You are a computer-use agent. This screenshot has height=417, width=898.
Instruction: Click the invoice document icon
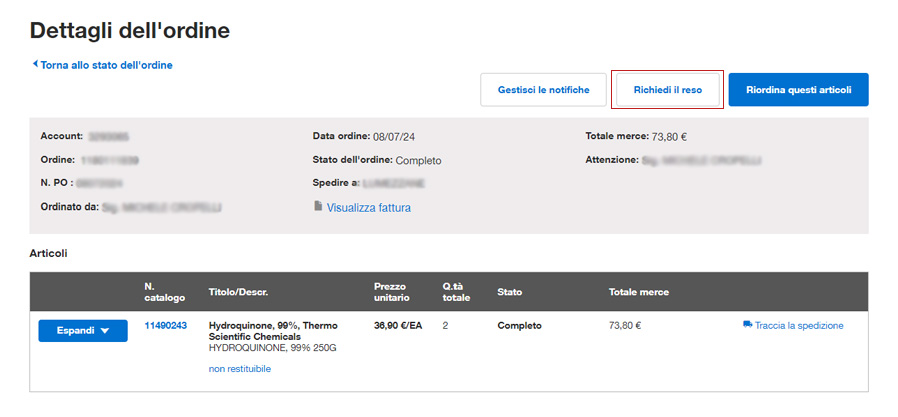(x=318, y=206)
